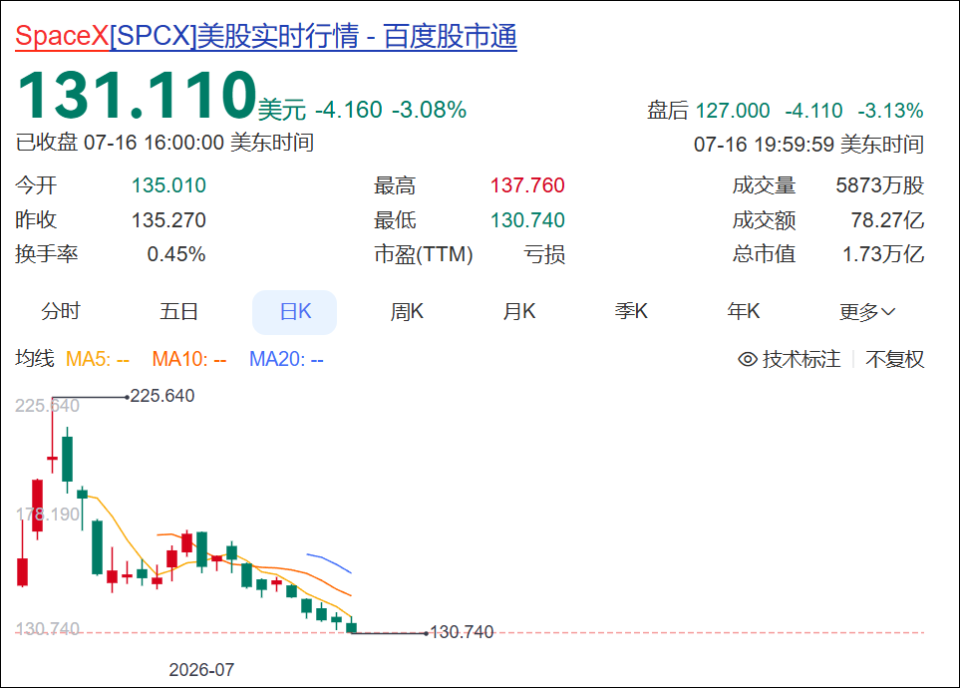Click the 市盈(TTM) value 亏损
The image size is (960, 688).
point(544,255)
